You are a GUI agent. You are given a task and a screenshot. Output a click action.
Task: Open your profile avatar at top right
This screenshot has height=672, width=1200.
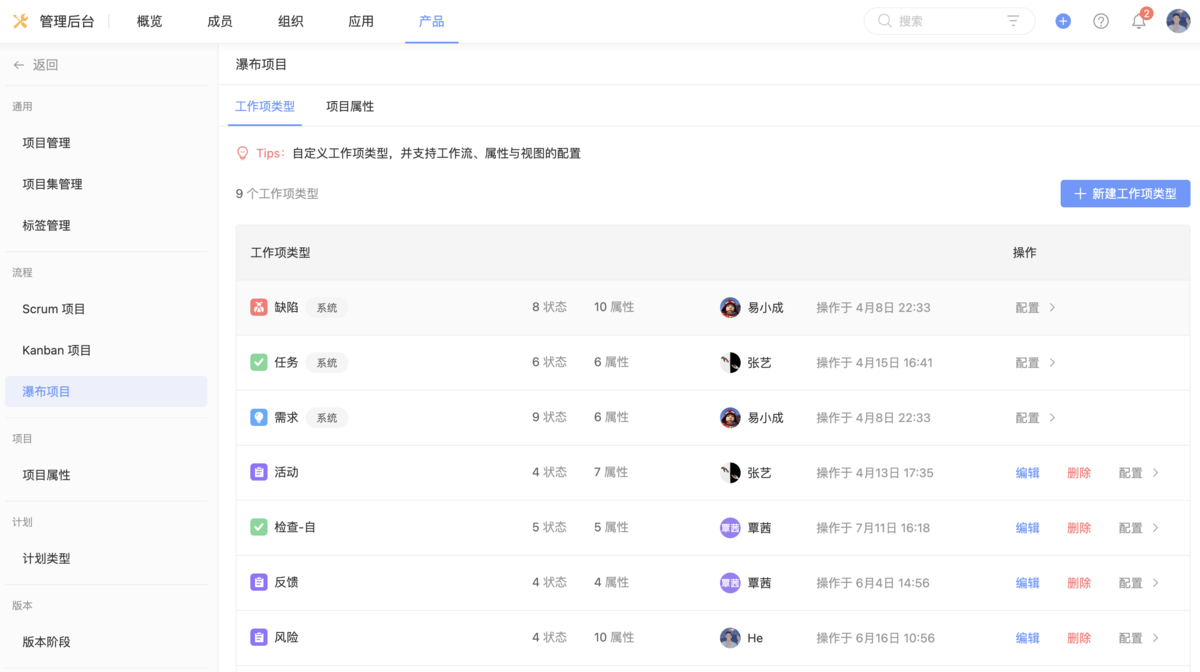click(x=1177, y=20)
